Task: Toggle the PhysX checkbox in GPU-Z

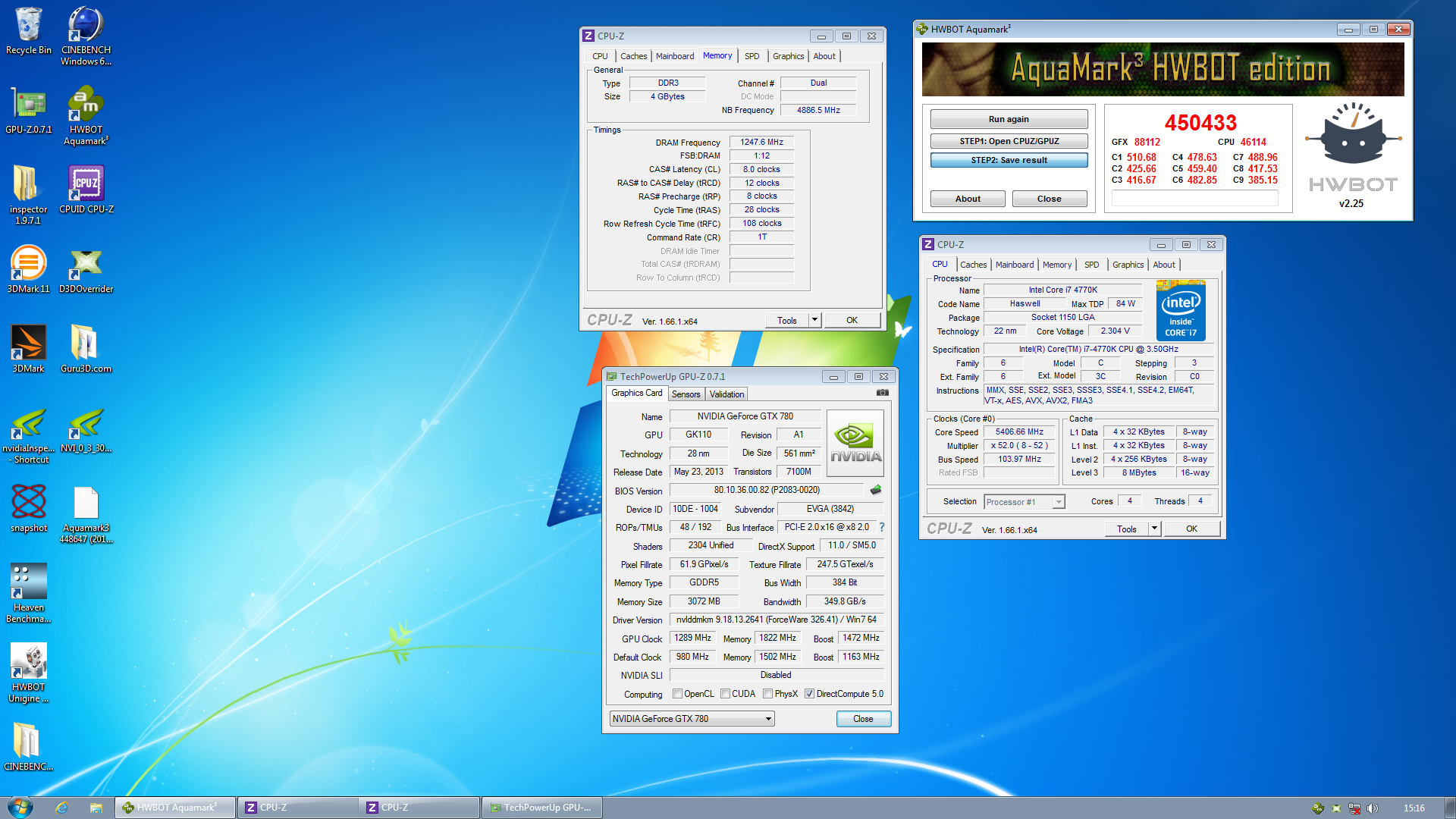Action: coord(767,694)
